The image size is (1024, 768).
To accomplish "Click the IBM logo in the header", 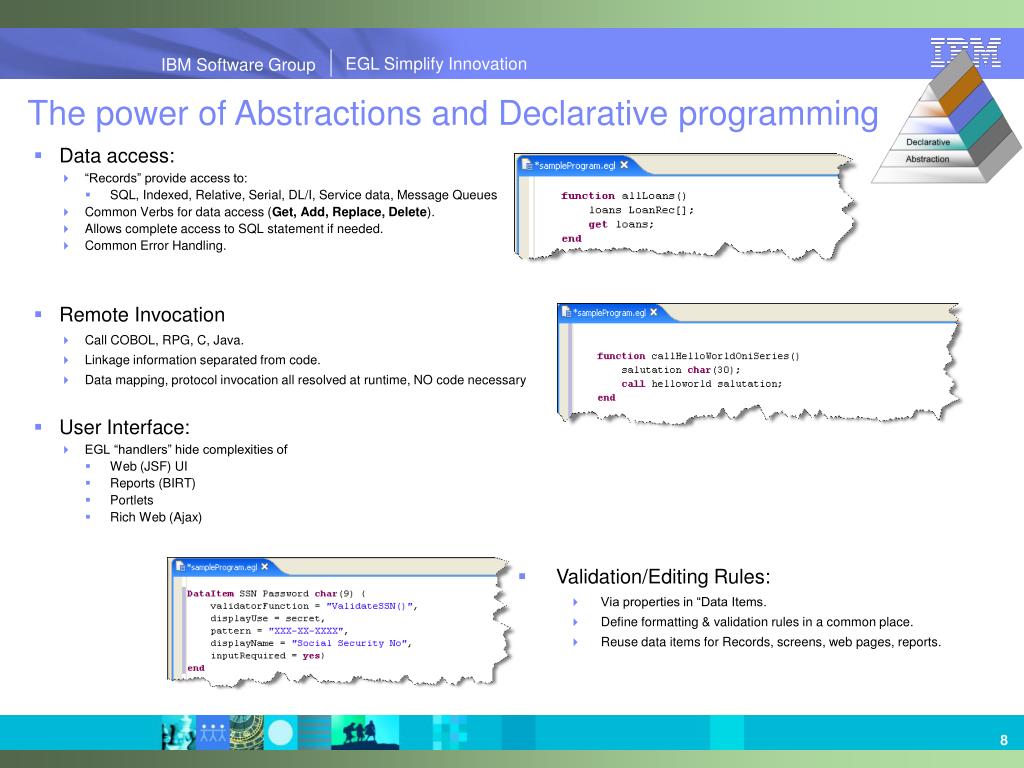I will 965,52.
